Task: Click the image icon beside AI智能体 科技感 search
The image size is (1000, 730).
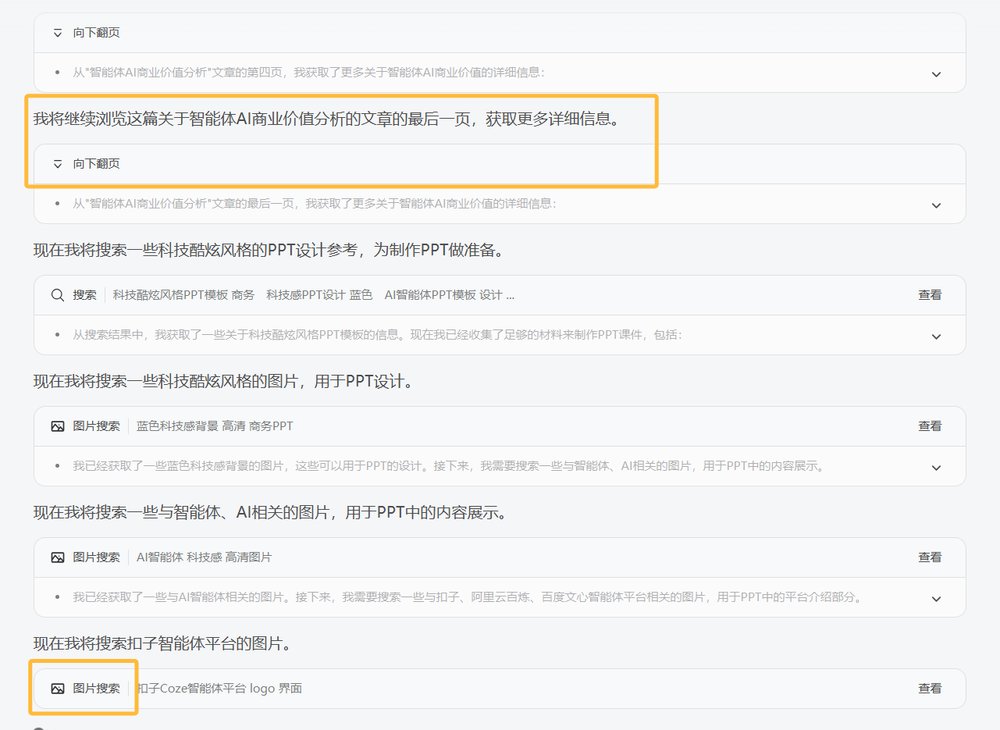Action: coord(58,557)
